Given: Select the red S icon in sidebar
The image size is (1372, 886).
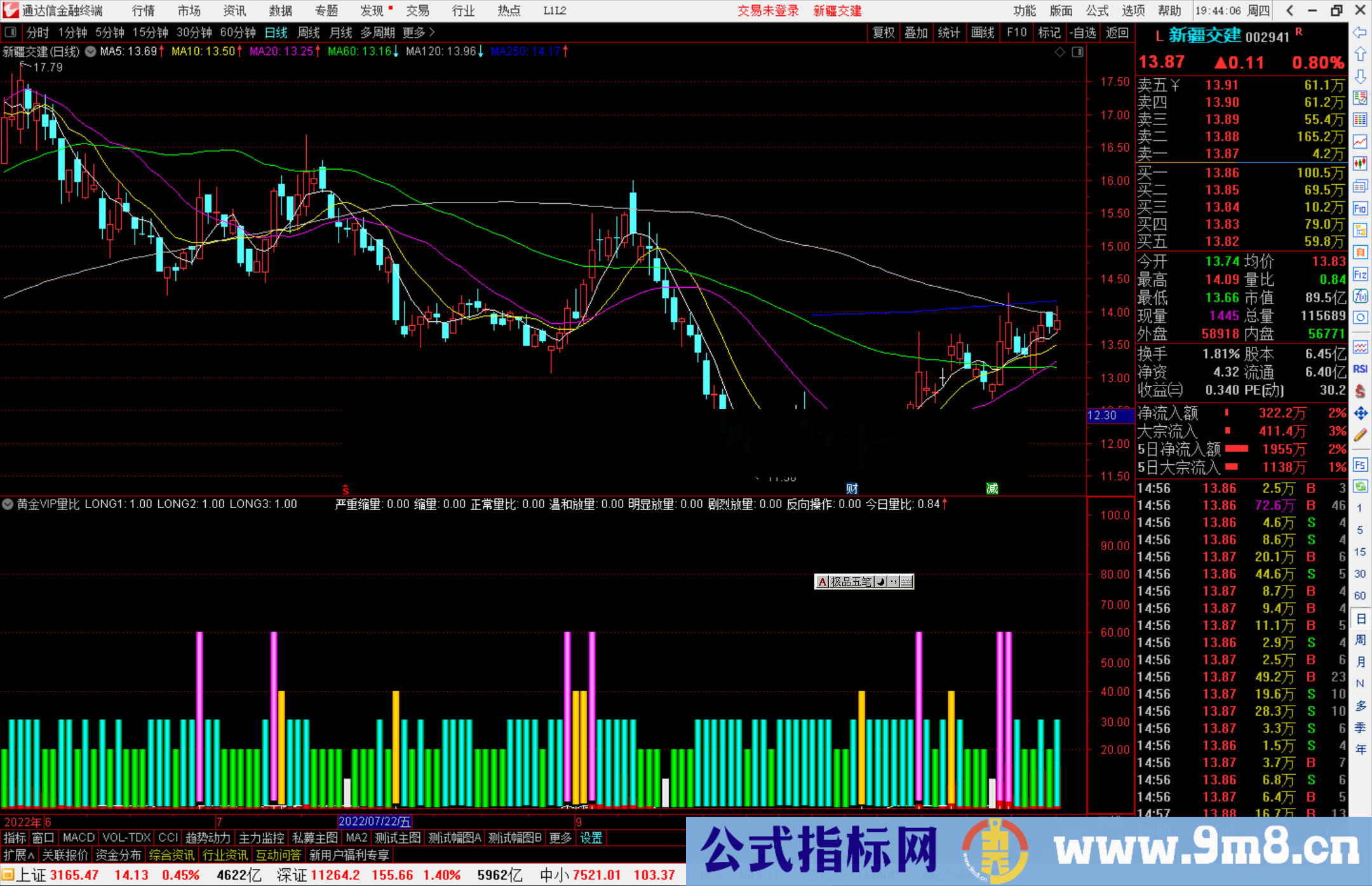Looking at the screenshot, I should 1360,391.
